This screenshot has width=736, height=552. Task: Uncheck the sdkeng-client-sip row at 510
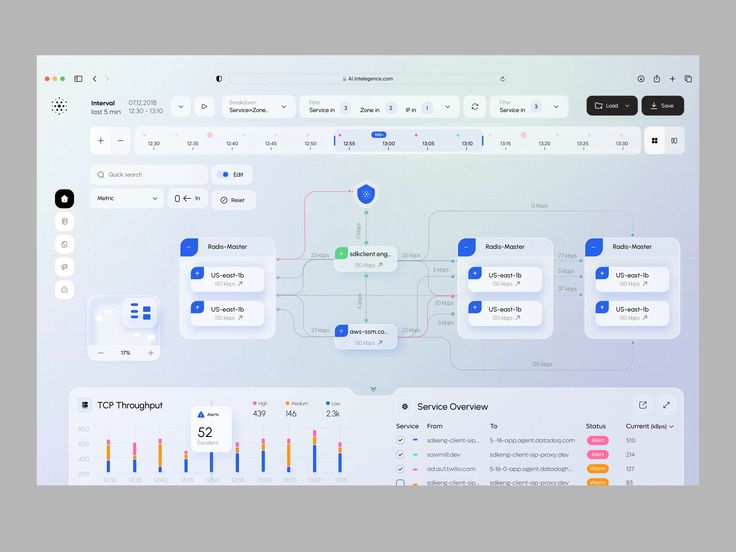(x=400, y=440)
